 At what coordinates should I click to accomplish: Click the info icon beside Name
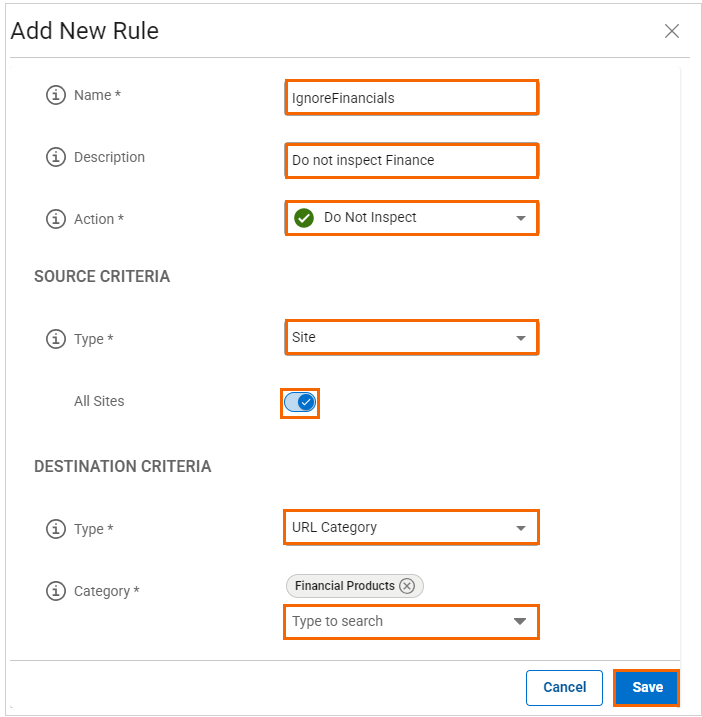point(56,96)
